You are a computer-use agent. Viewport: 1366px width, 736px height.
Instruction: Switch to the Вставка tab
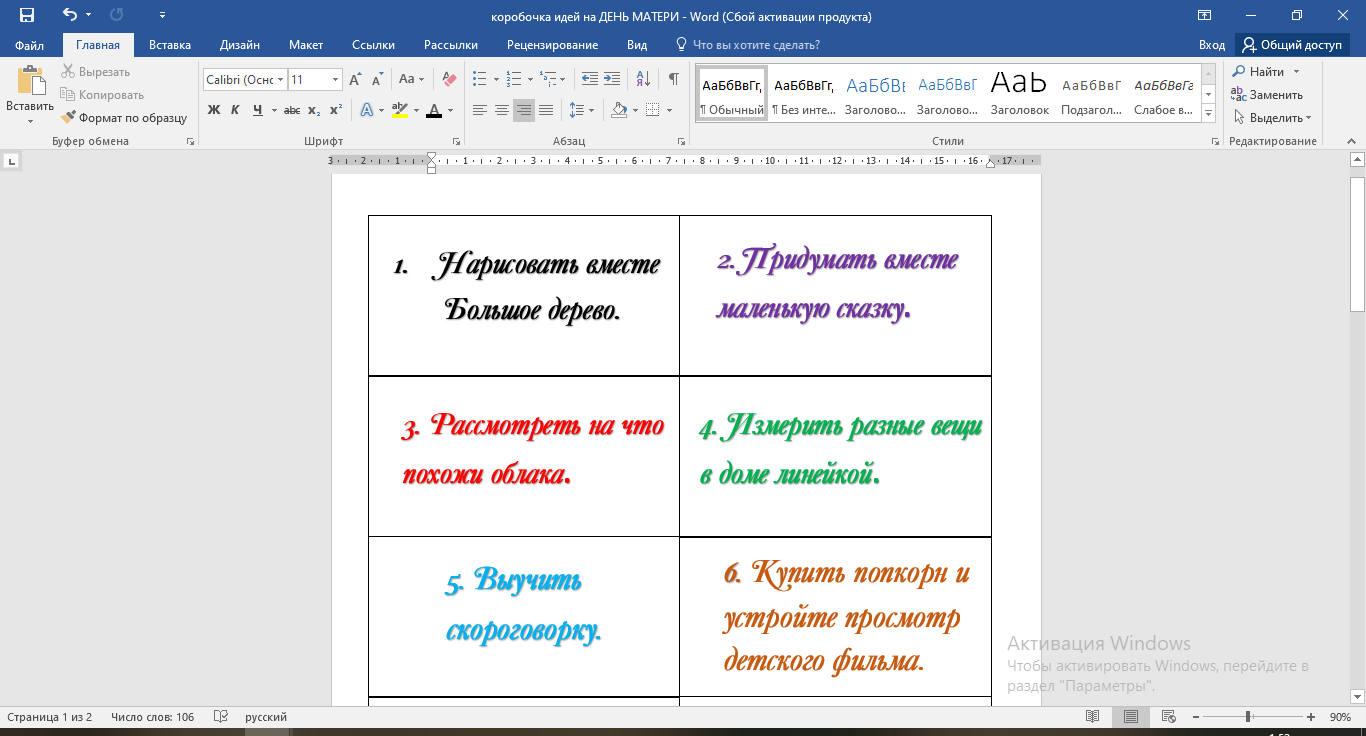(170, 45)
